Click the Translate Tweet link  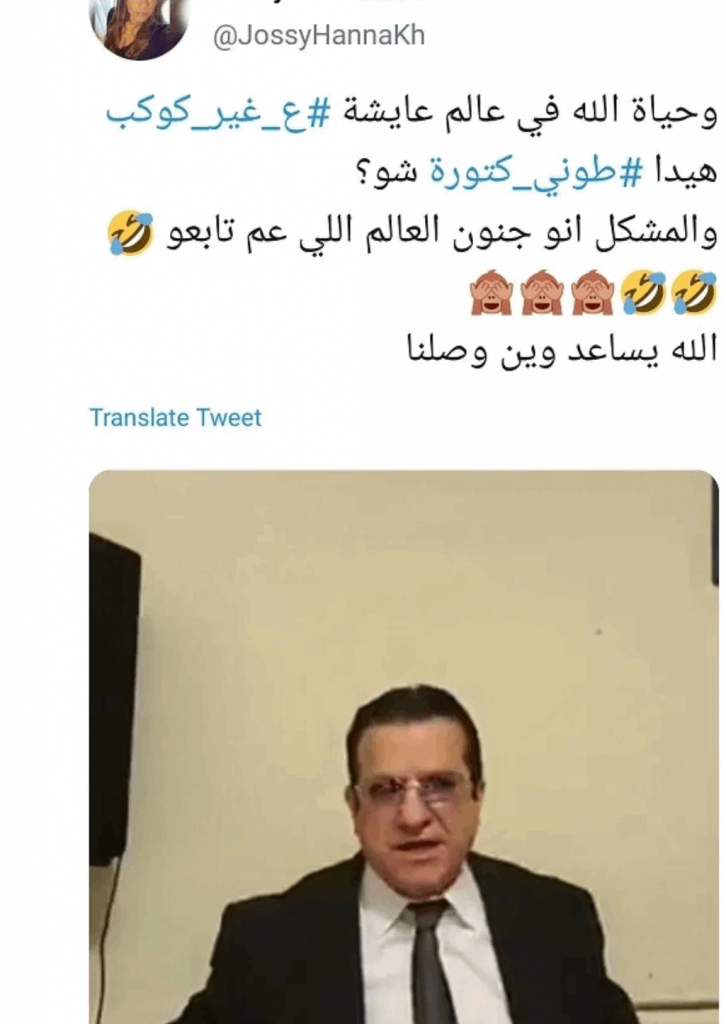click(175, 417)
